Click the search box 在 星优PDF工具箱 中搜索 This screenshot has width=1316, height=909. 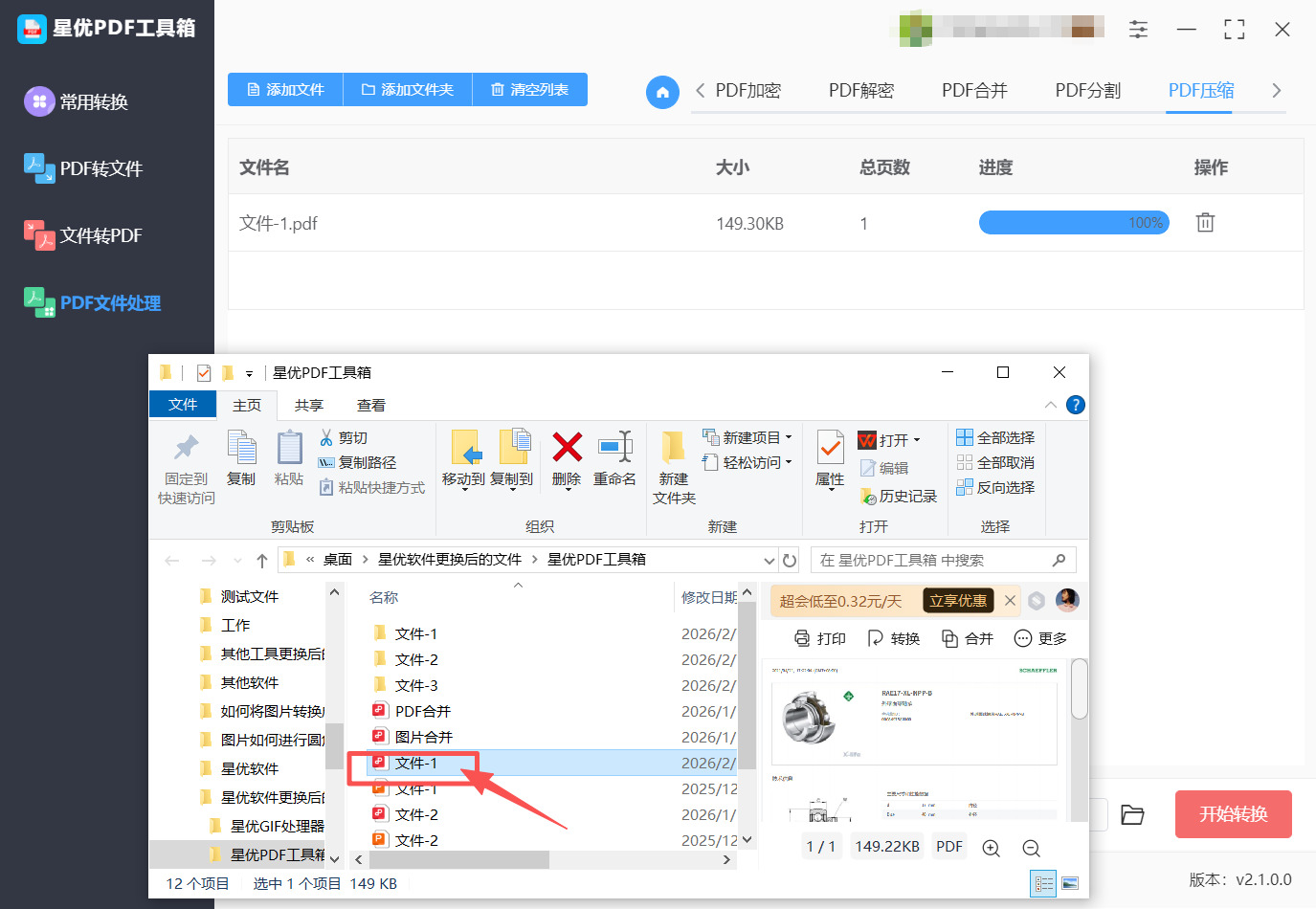pyautogui.click(x=944, y=560)
